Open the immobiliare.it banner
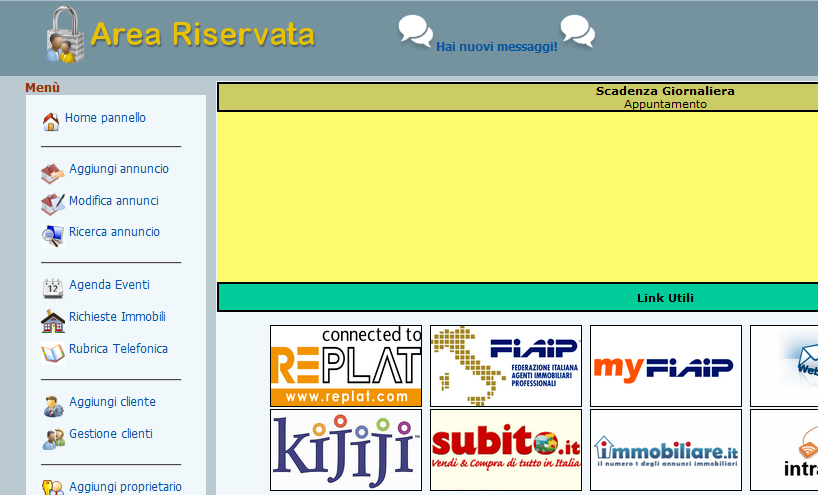This screenshot has width=818, height=495. point(666,450)
